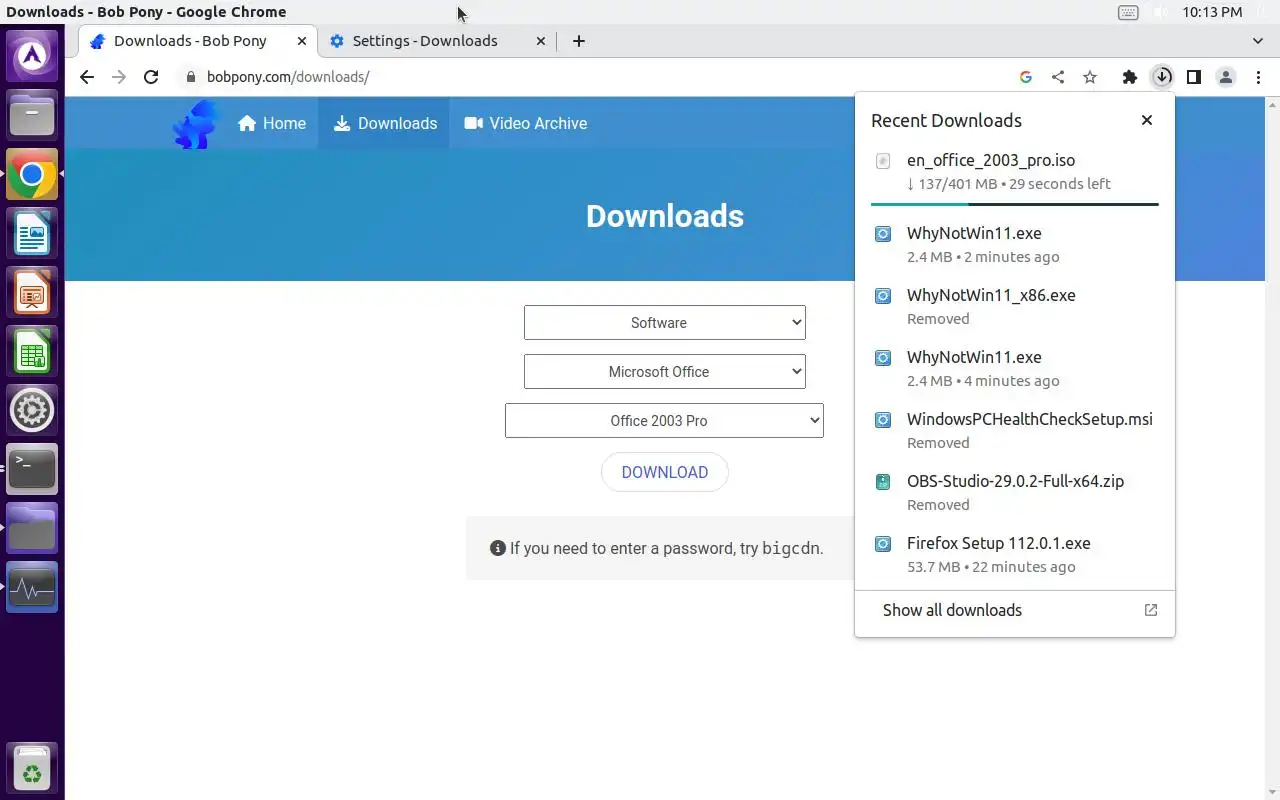1280x800 pixels.
Task: Launch LibreOffice Calc from dock
Action: [32, 352]
